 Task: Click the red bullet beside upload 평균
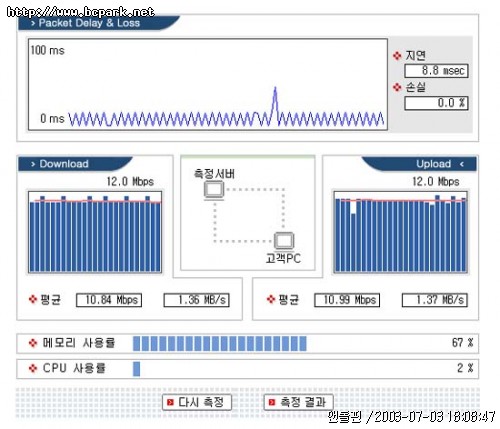point(271,299)
